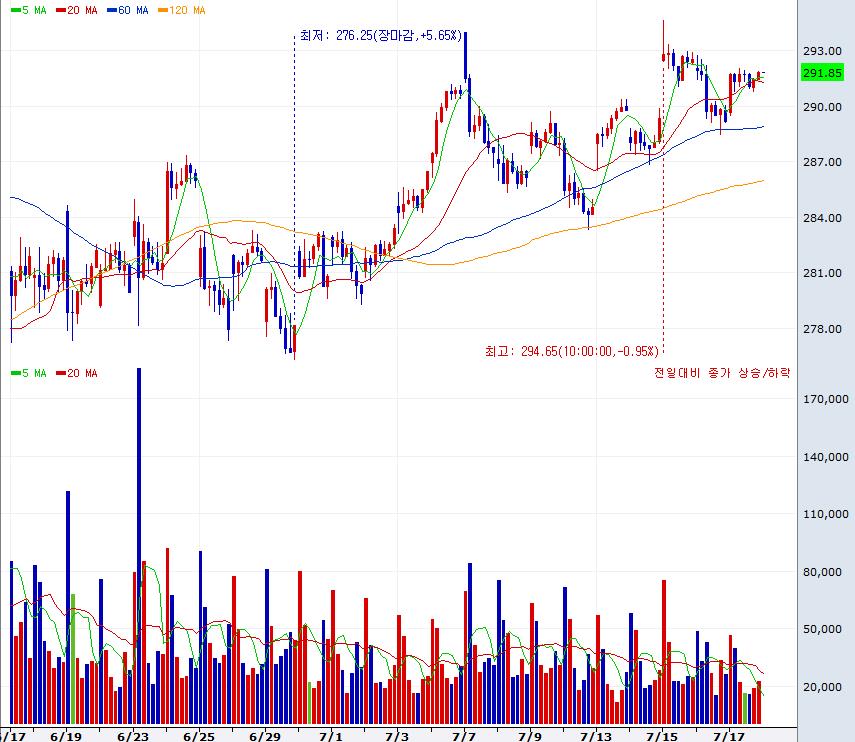Click the 7/9 date on the time axis

tap(529, 737)
